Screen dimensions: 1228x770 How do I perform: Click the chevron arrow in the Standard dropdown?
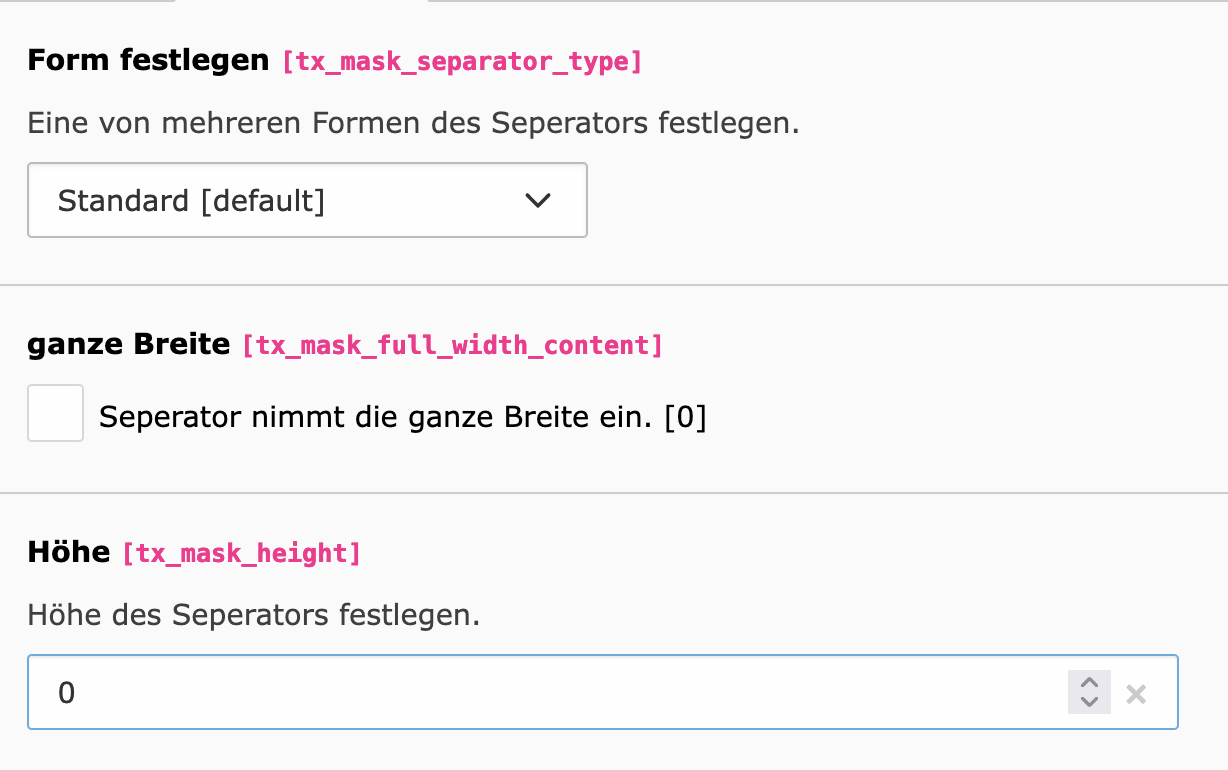538,200
